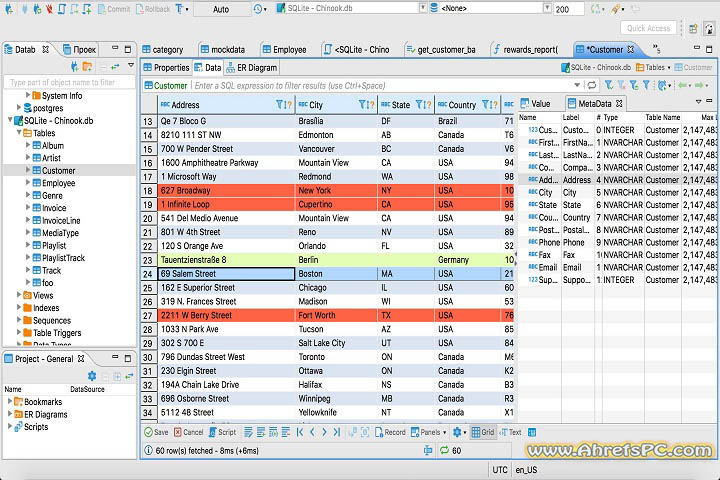Toggle link-with-editor in Database Navigator

coord(115,67)
